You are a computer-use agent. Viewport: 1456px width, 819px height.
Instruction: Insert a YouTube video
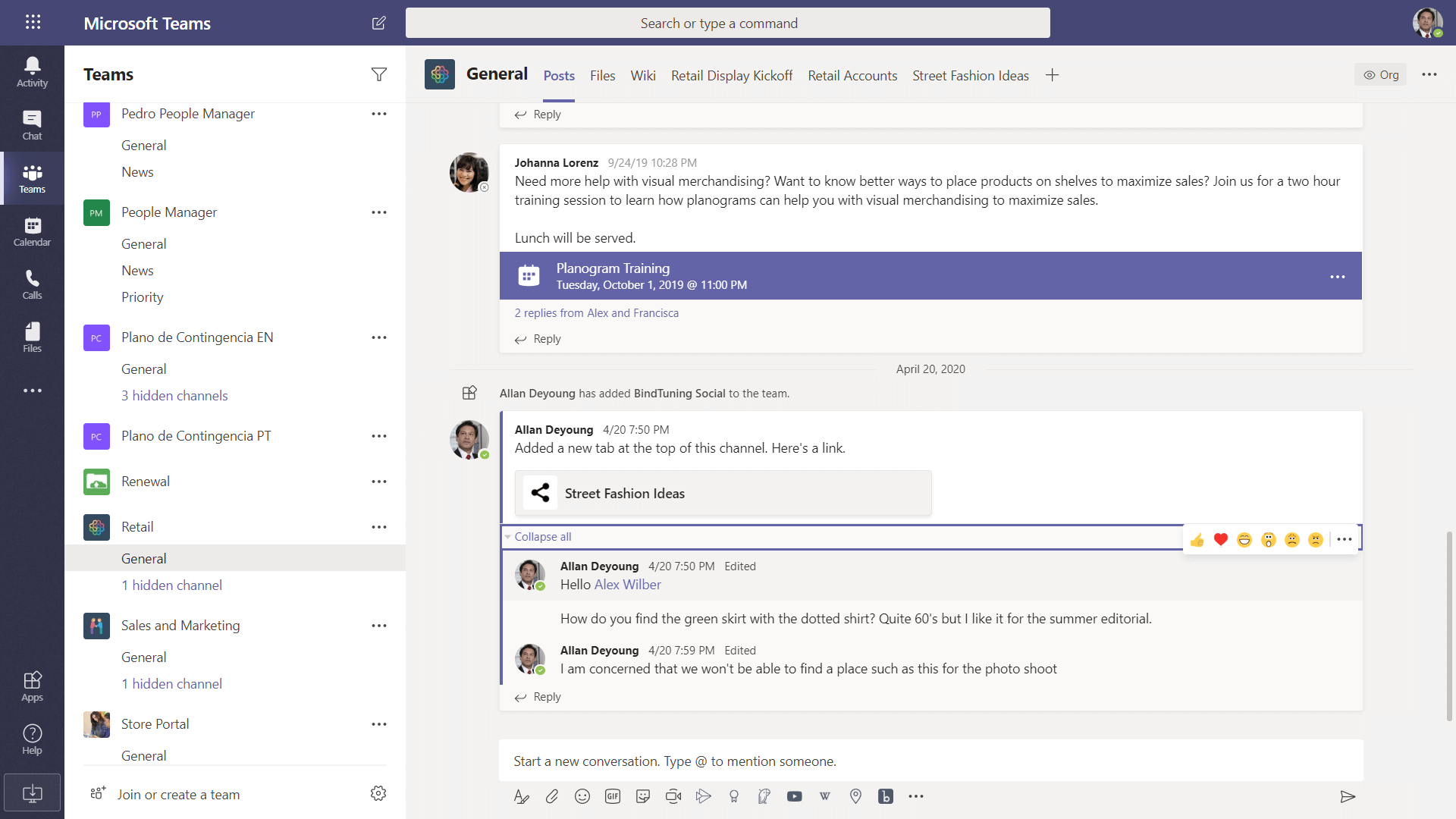coord(795,796)
